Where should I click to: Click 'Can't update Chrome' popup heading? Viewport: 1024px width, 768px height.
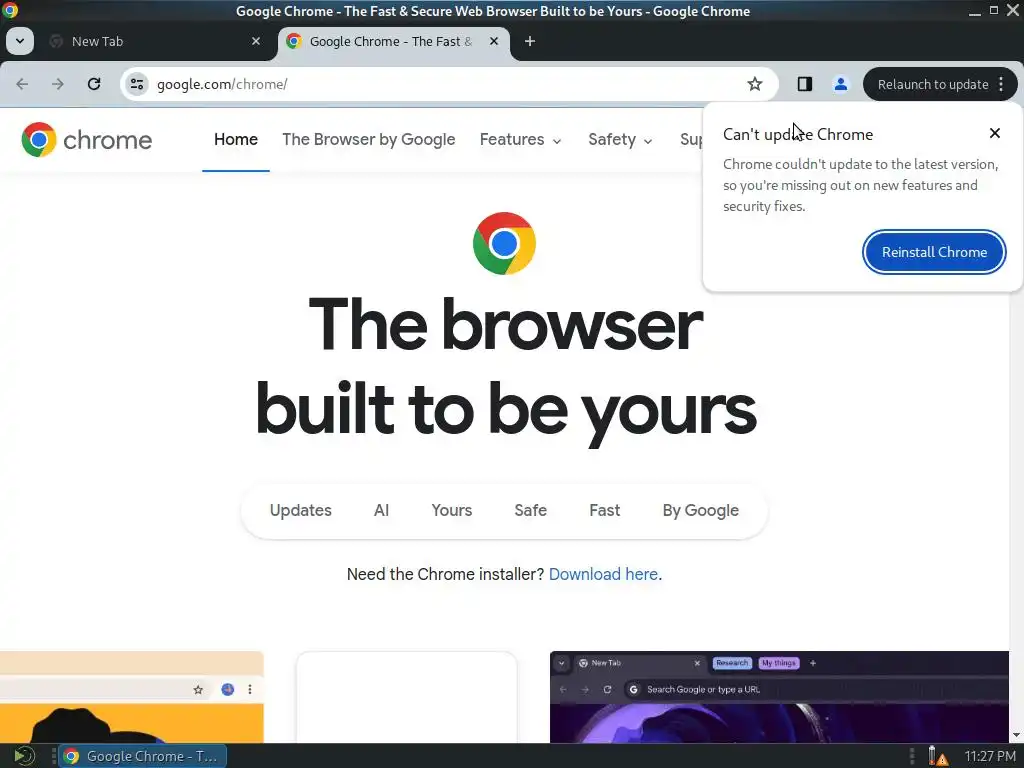(x=797, y=135)
